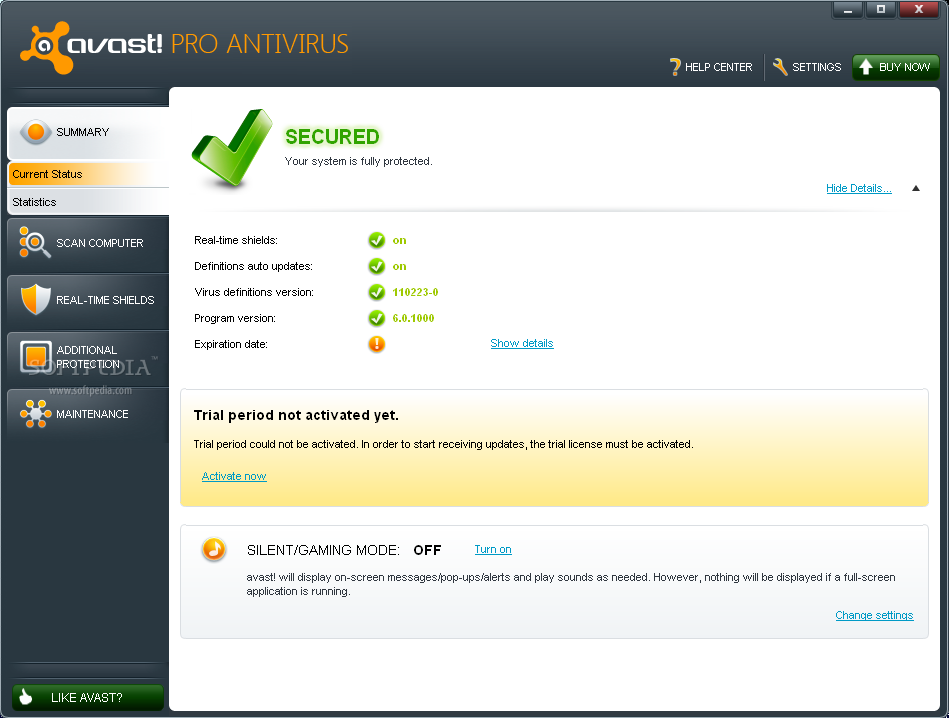Click Hide Details to collapse the panel
This screenshot has width=949, height=718.
click(x=858, y=188)
